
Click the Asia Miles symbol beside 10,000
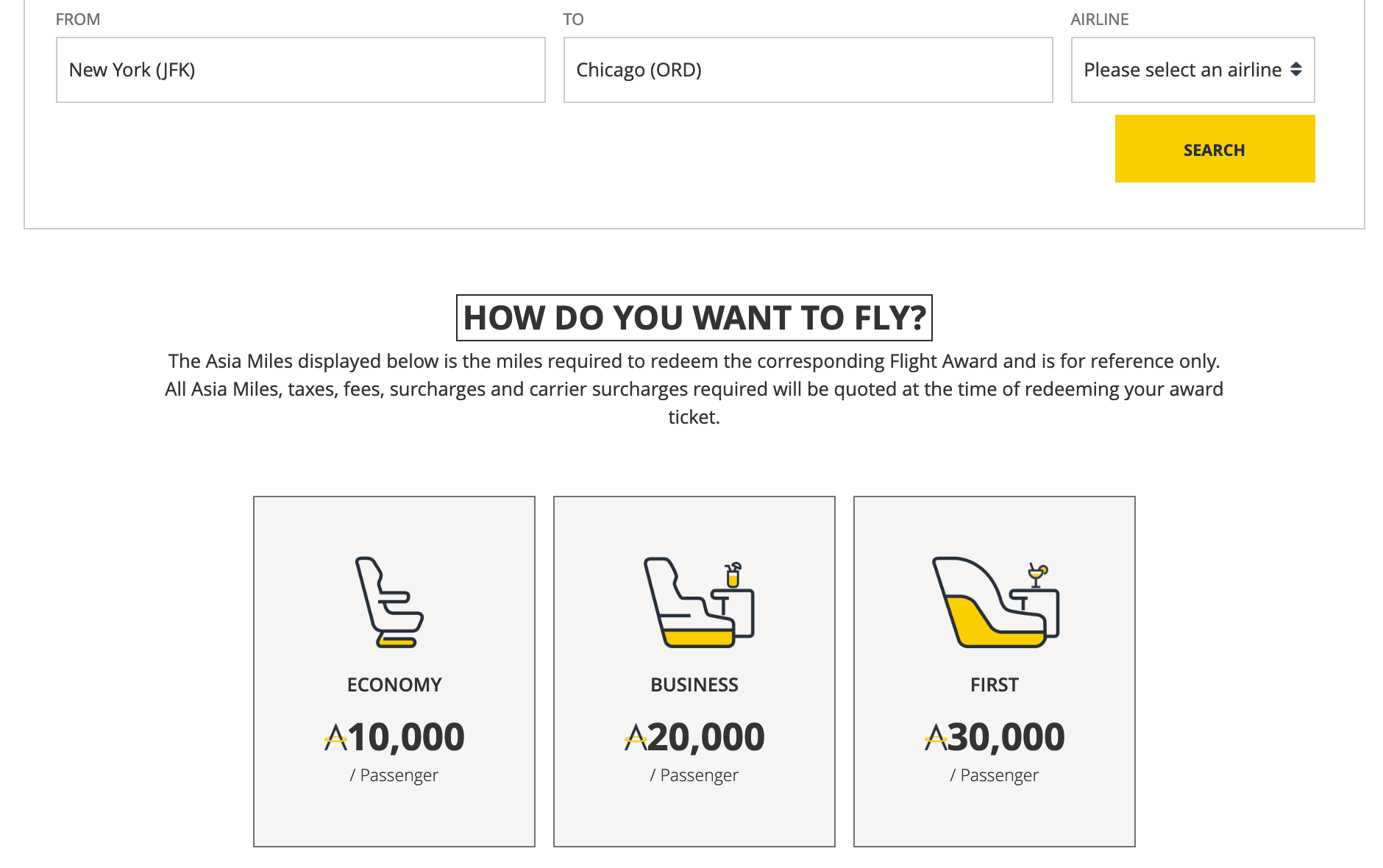pyautogui.click(x=335, y=737)
